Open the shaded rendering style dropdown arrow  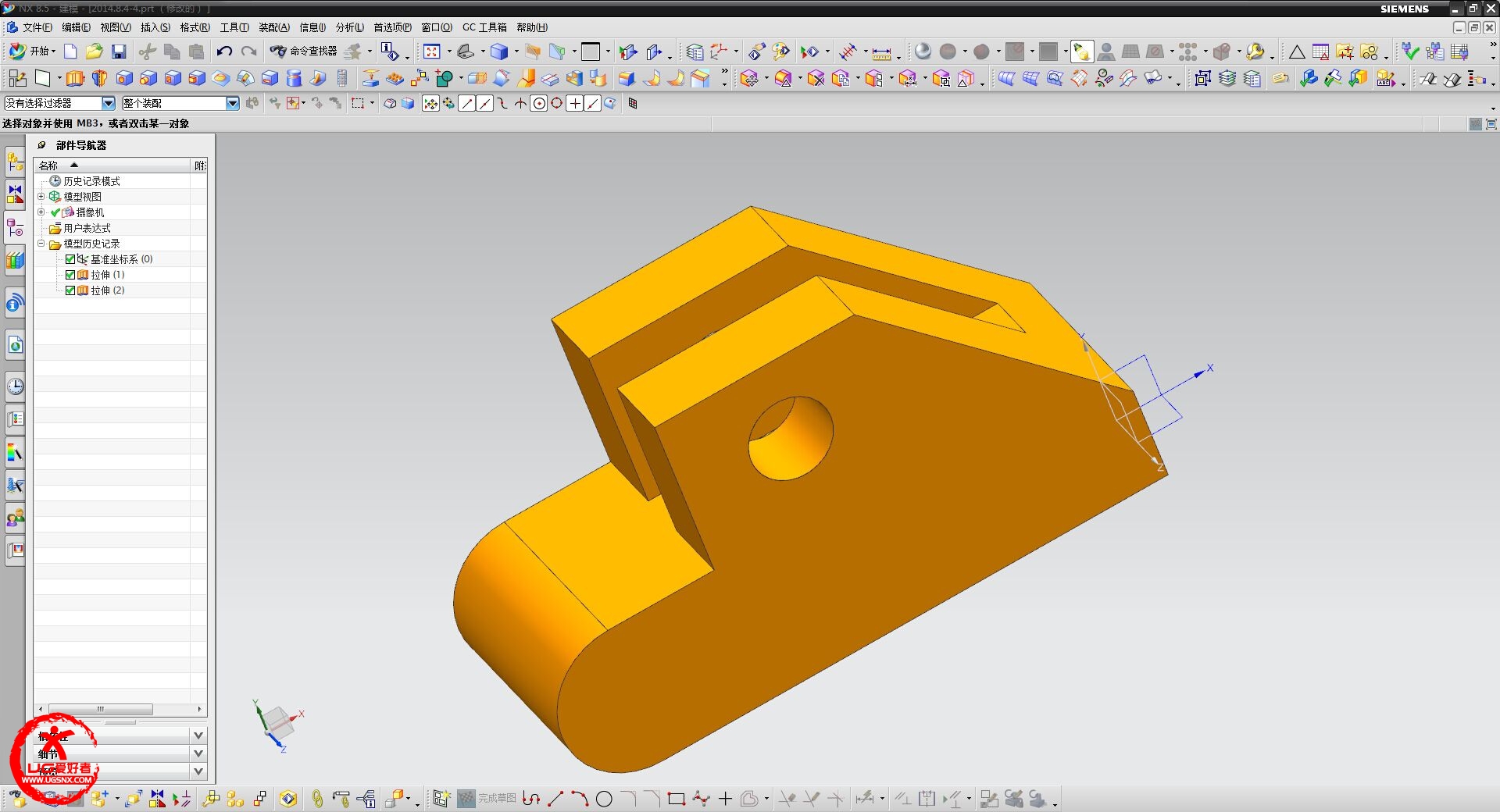(x=516, y=52)
